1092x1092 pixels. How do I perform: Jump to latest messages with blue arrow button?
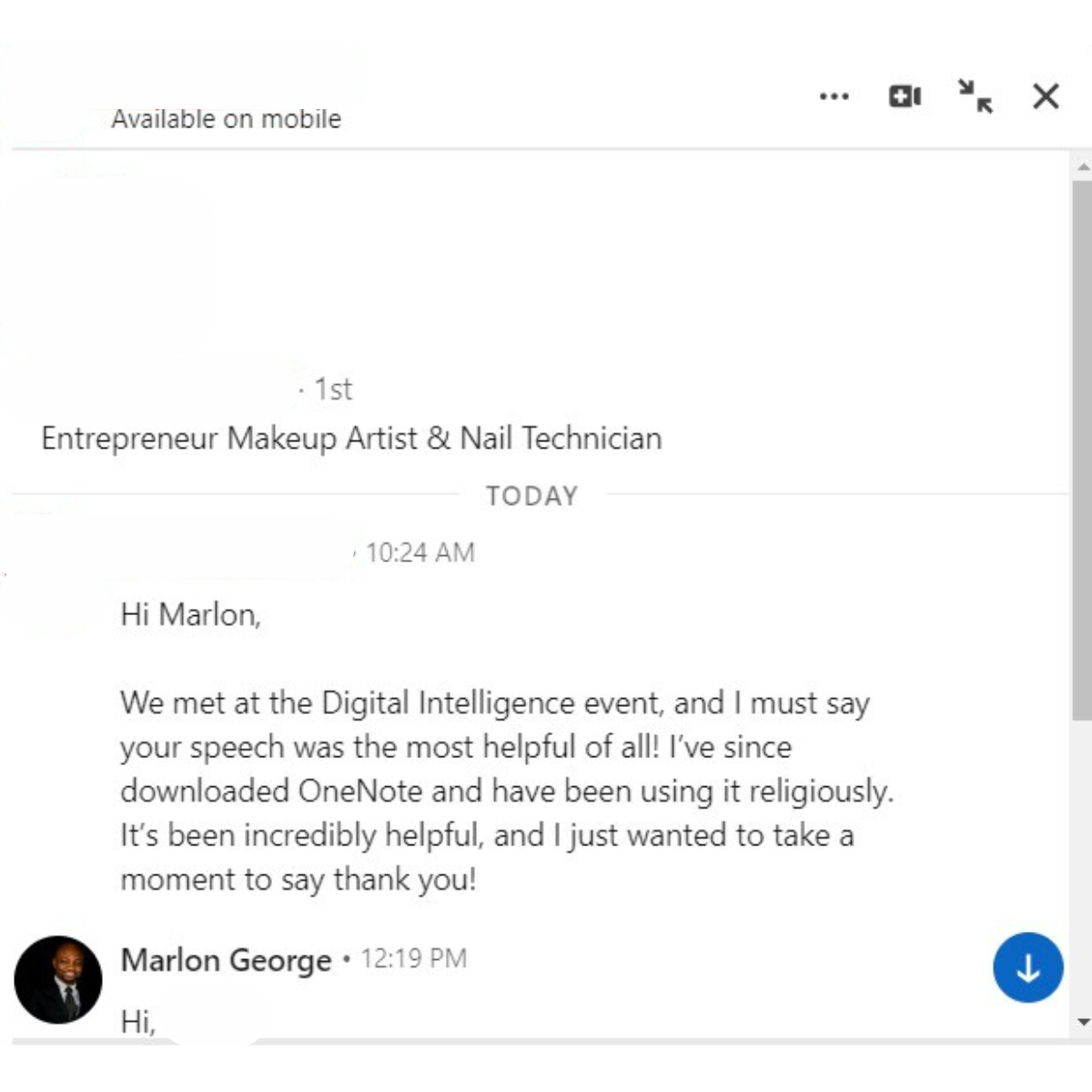1027,967
